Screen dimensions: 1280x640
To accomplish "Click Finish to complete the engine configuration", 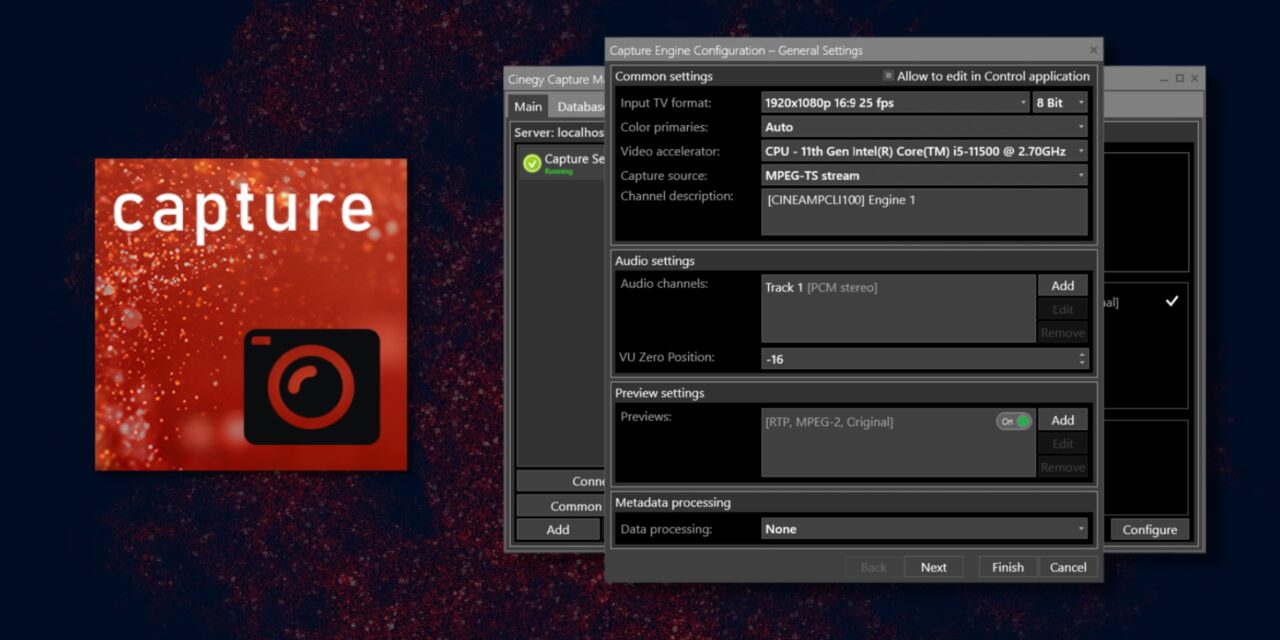I will point(1006,566).
